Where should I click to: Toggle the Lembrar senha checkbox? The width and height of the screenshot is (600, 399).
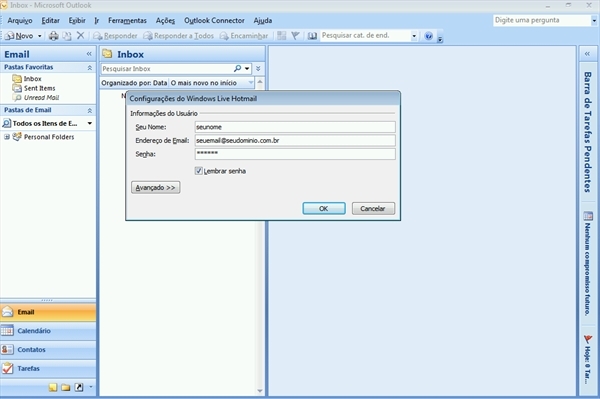[199, 171]
